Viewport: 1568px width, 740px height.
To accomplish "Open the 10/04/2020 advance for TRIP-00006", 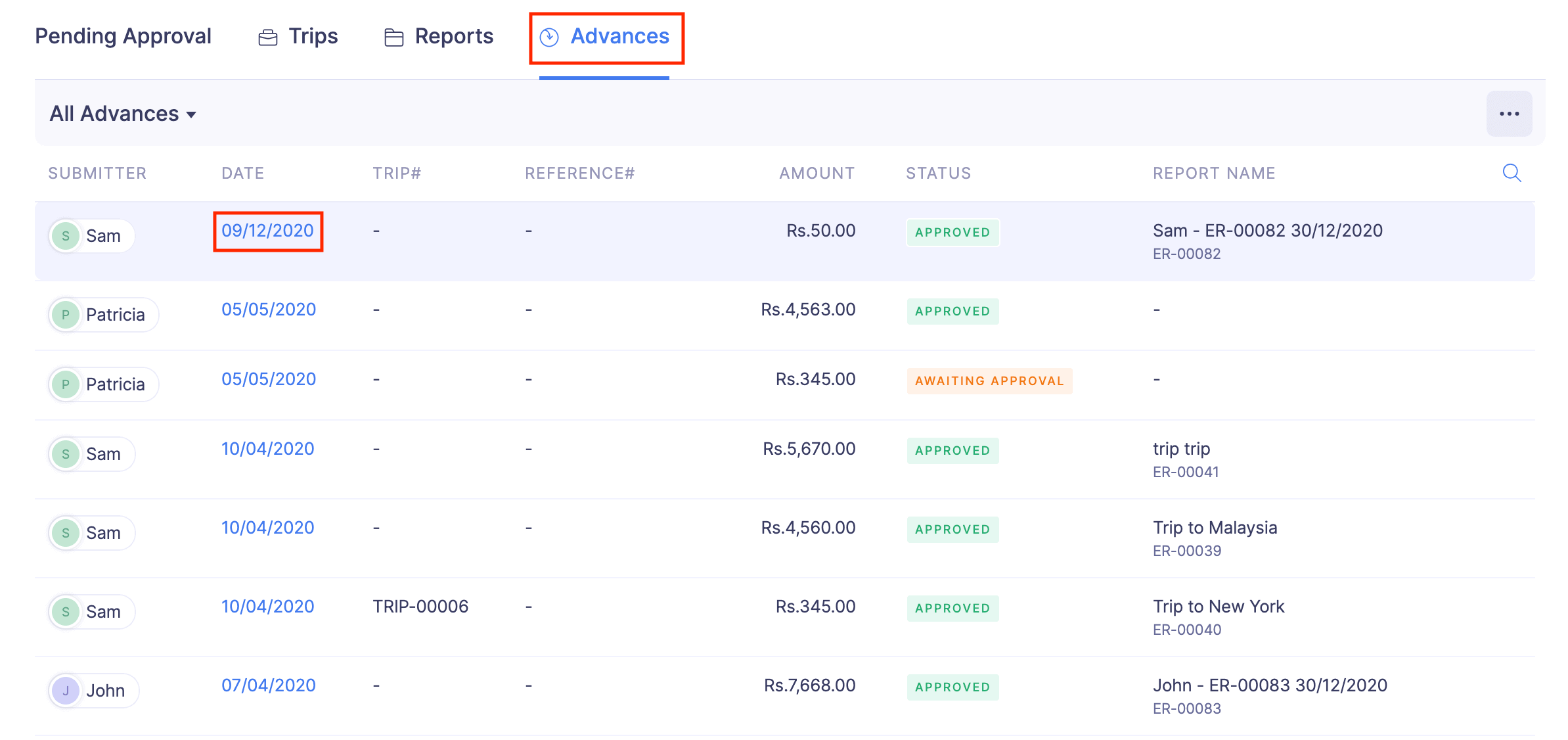I will coord(267,606).
